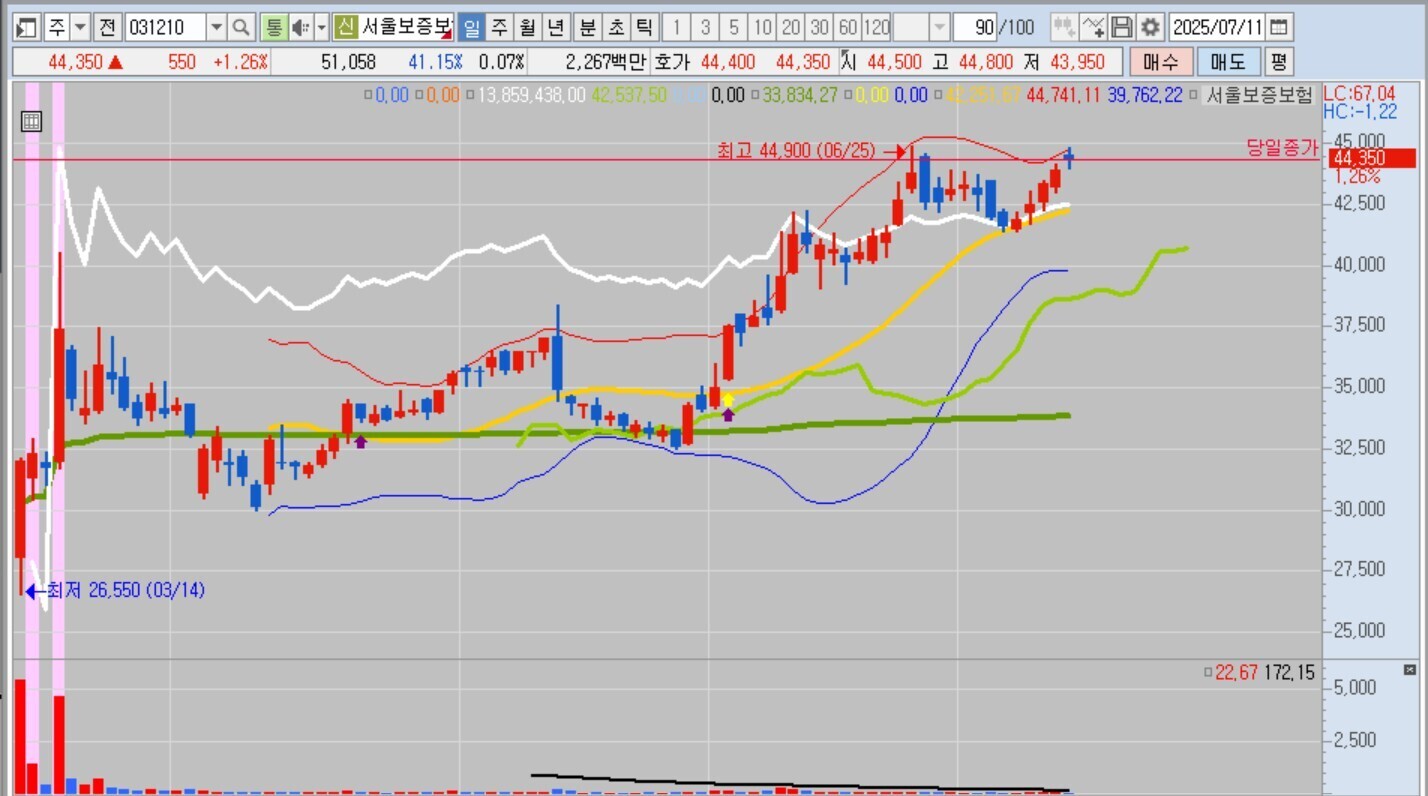Open the speaker options dropdown arrow
The width and height of the screenshot is (1428, 796).
pos(322,27)
